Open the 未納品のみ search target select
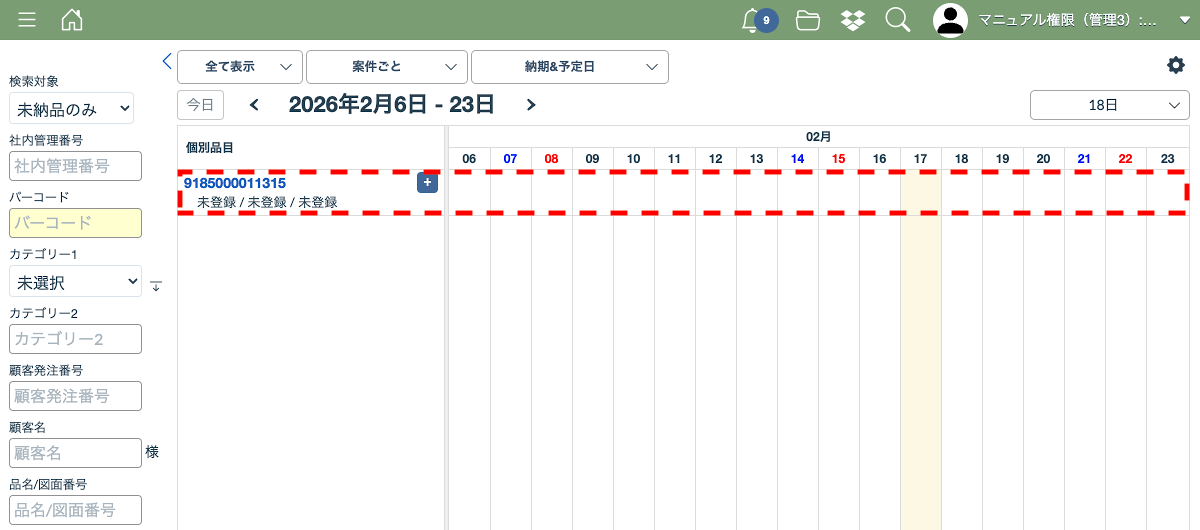 coord(71,109)
